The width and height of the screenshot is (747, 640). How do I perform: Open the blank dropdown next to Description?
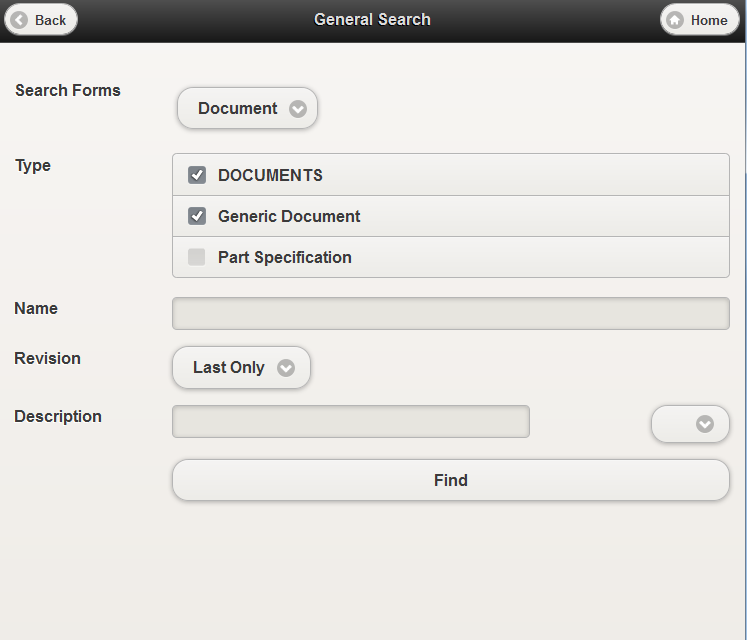pos(690,424)
